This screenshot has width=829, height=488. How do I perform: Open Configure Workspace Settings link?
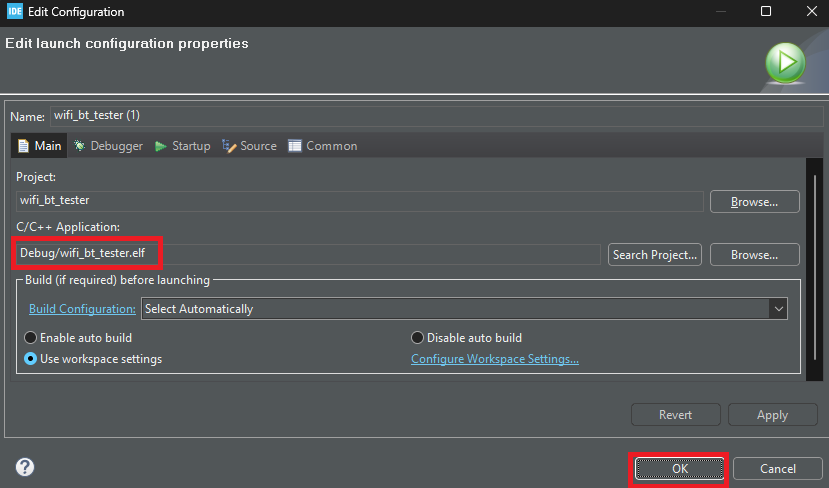tap(495, 359)
